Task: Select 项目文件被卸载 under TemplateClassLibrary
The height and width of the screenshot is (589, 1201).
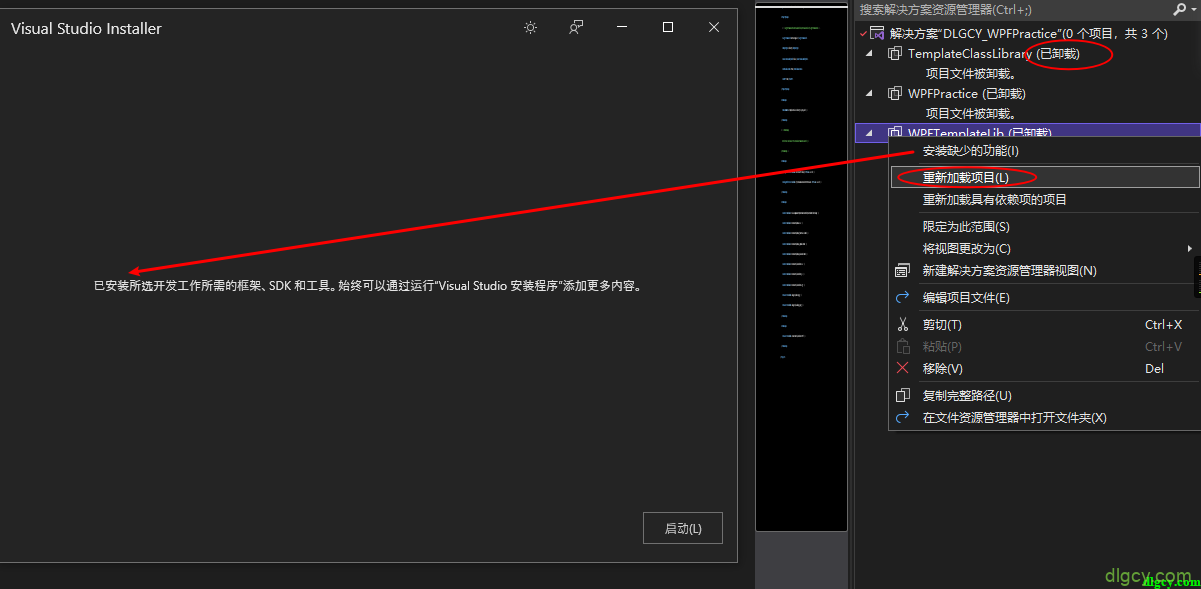Action: click(x=971, y=73)
